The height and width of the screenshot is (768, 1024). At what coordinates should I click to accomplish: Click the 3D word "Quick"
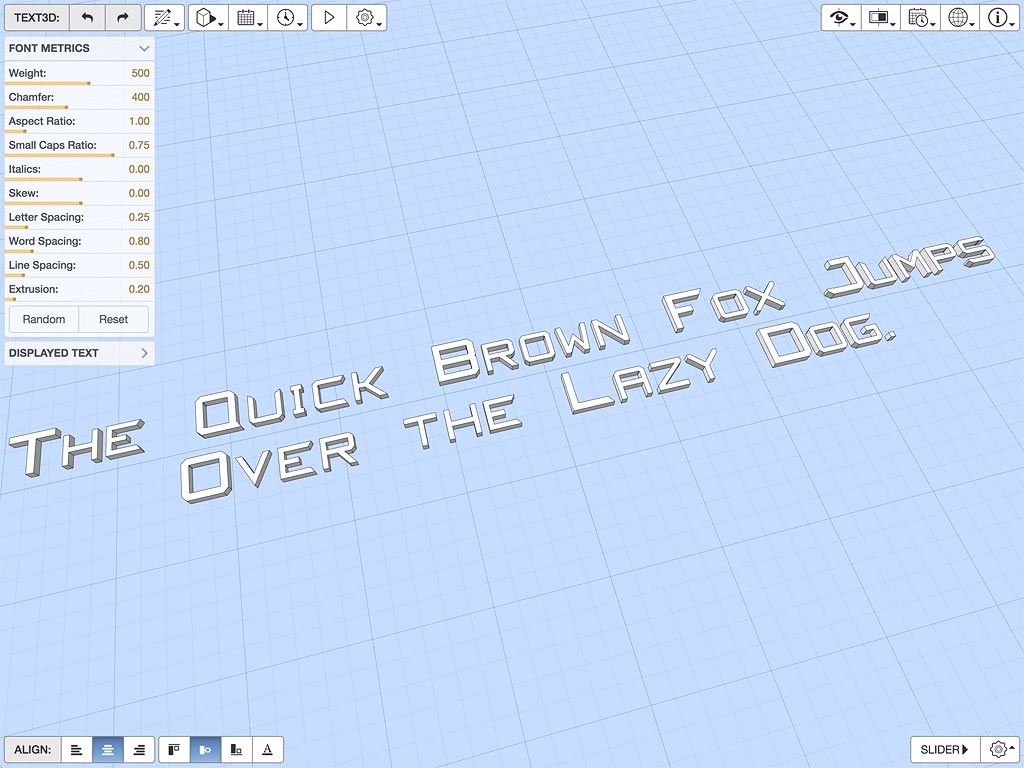pos(291,402)
